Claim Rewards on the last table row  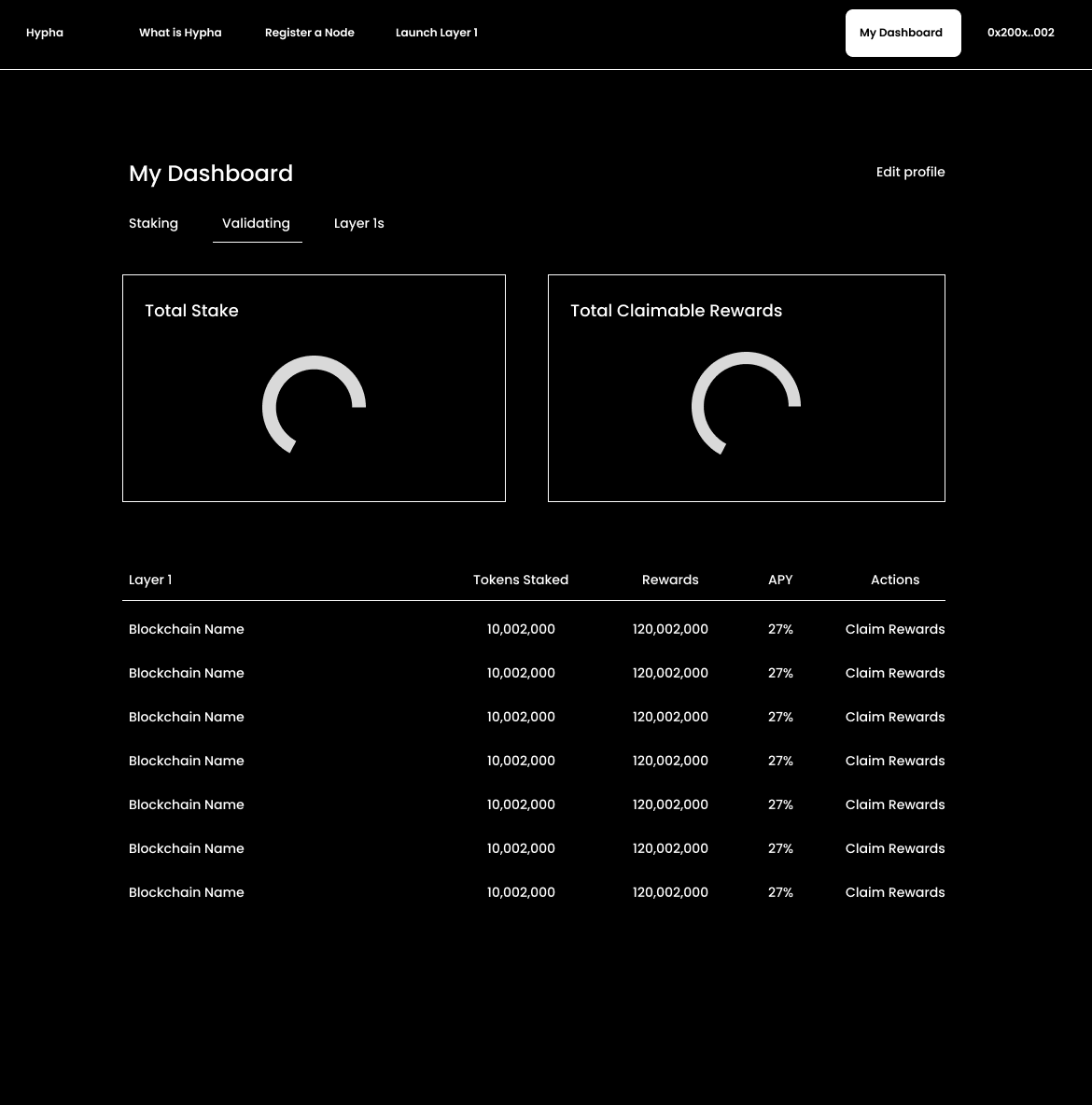(x=895, y=892)
